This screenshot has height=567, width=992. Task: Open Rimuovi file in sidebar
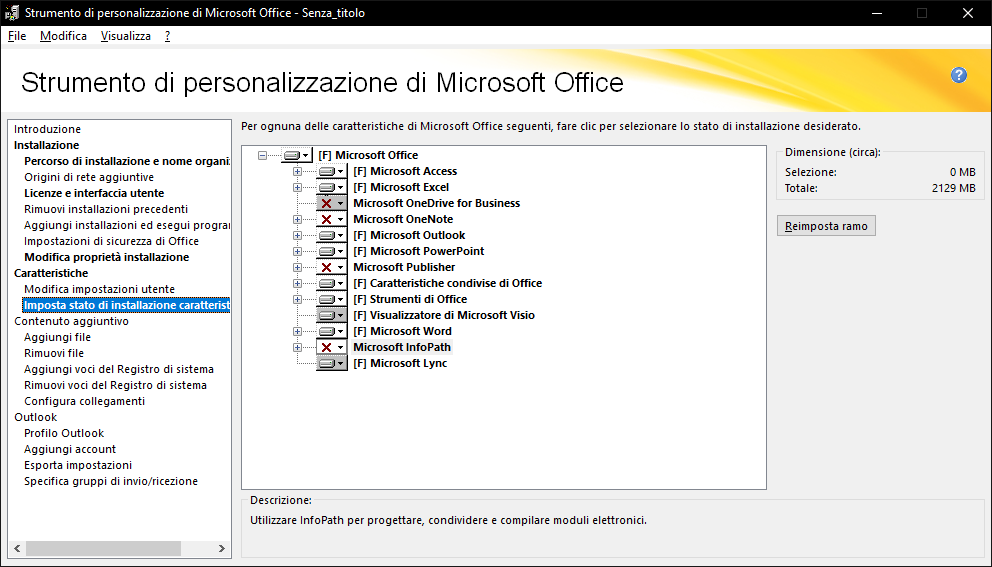(x=54, y=353)
